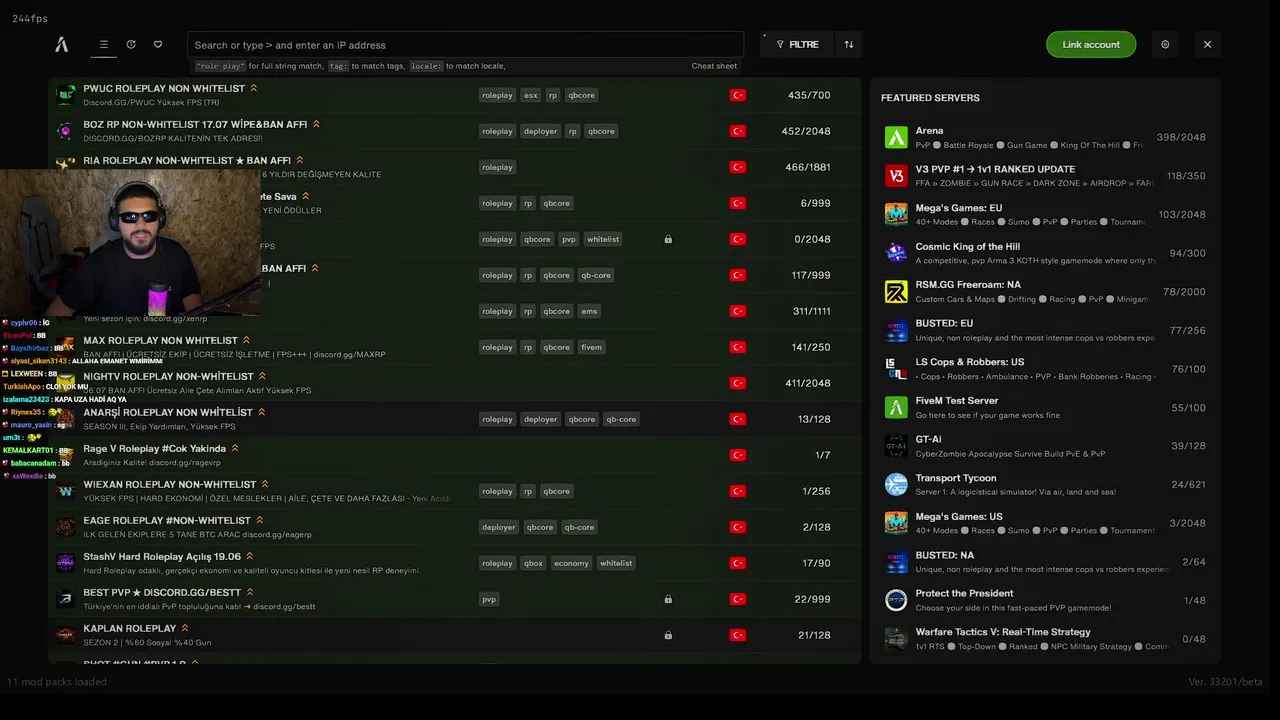Select the qbox tag in StashV row
This screenshot has width=1280, height=720.
point(533,563)
